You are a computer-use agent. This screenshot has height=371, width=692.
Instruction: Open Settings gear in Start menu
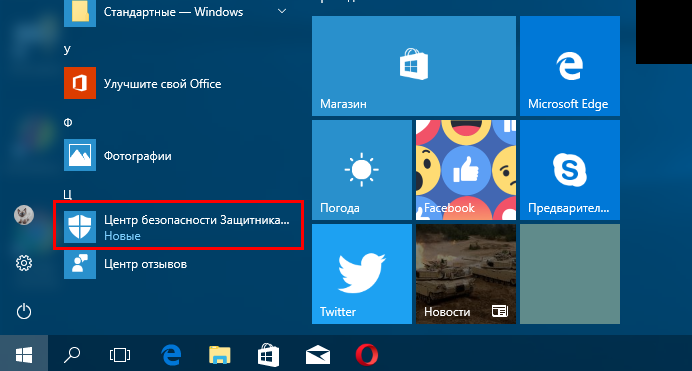click(24, 263)
